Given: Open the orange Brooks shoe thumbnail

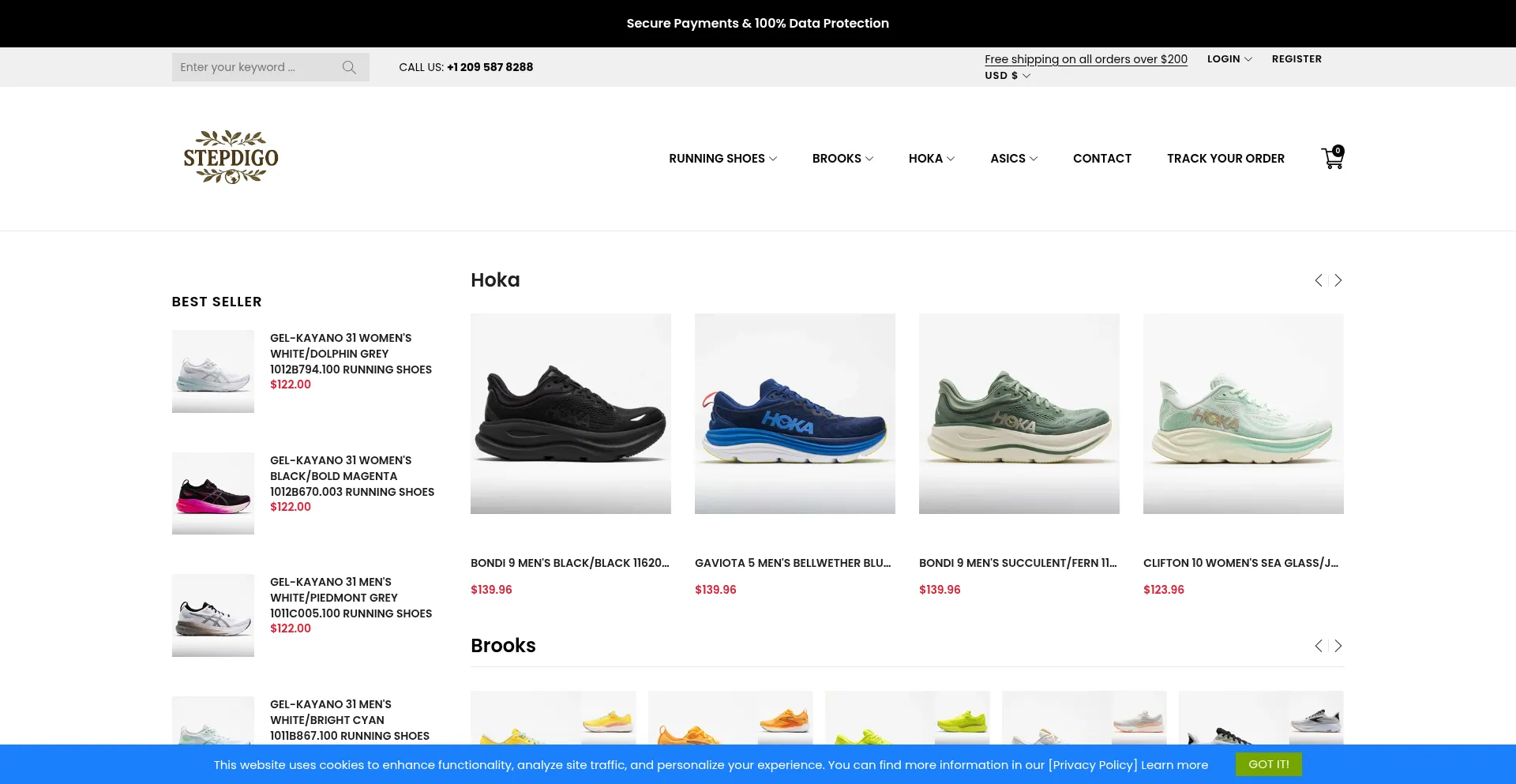Looking at the screenshot, I should coord(730,718).
